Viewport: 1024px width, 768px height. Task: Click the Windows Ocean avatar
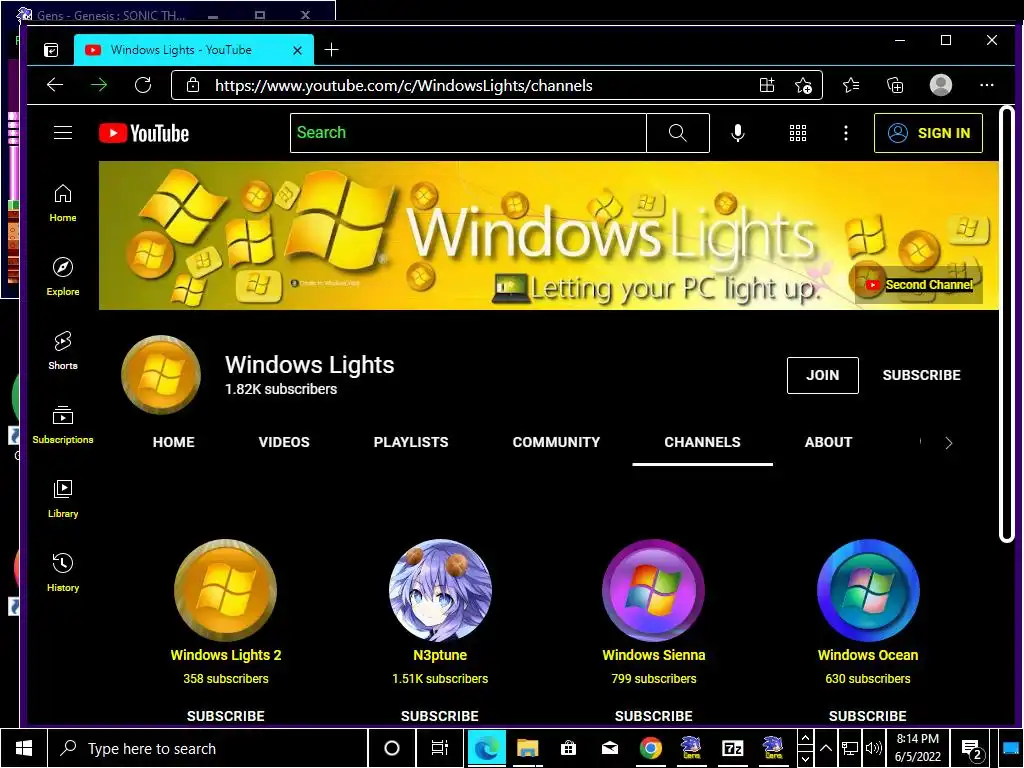click(x=868, y=590)
